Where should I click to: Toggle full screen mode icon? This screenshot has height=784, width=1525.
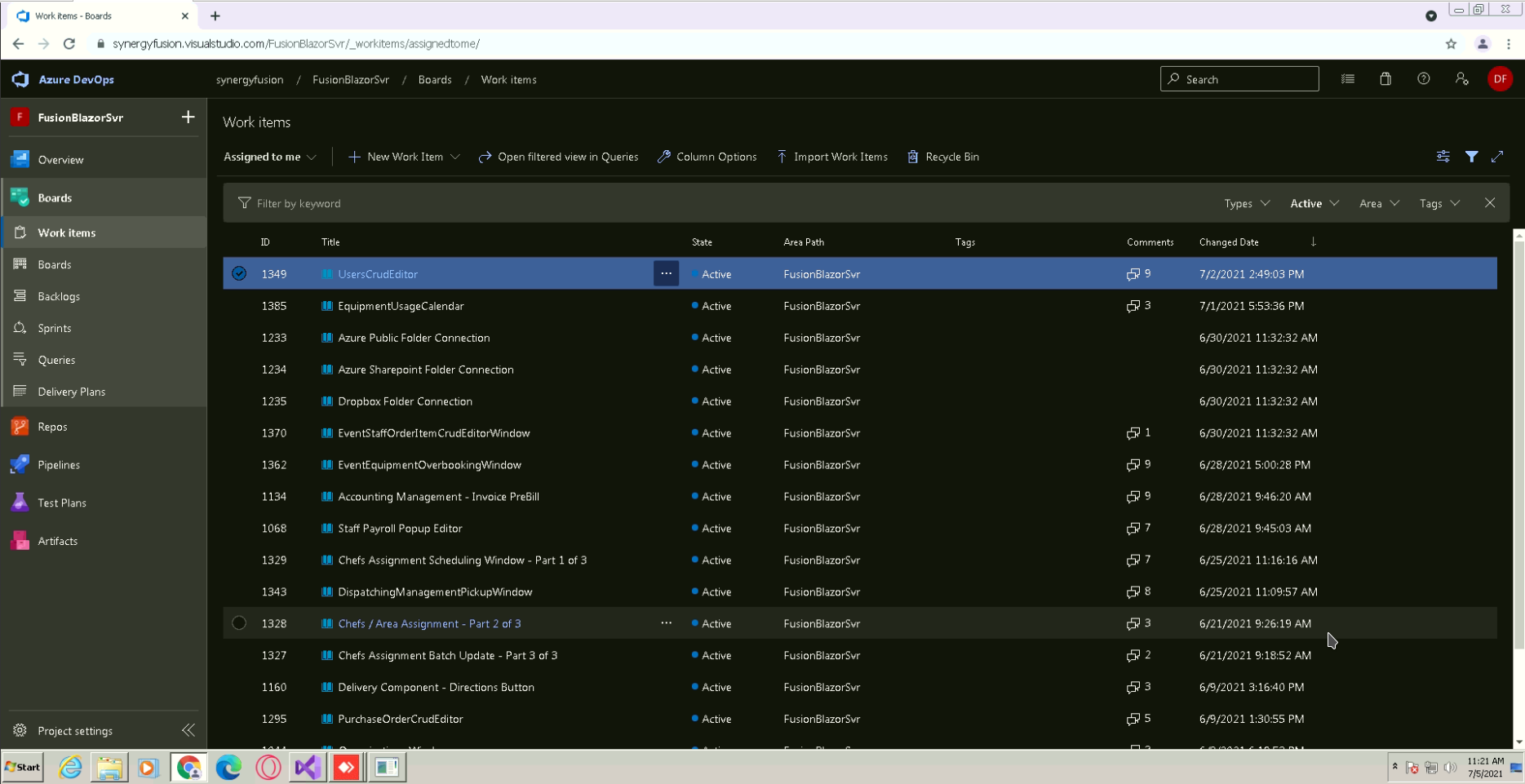[x=1497, y=157]
